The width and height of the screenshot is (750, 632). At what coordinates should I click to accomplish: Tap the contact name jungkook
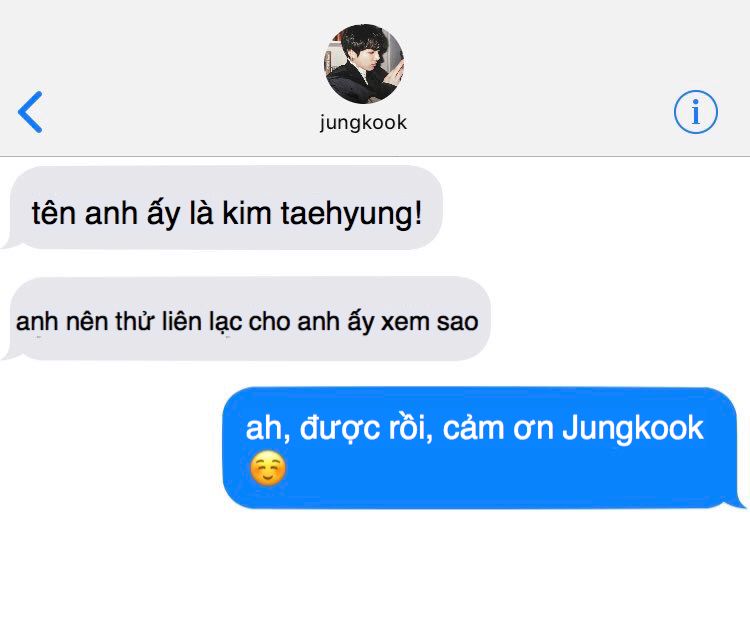[x=364, y=122]
